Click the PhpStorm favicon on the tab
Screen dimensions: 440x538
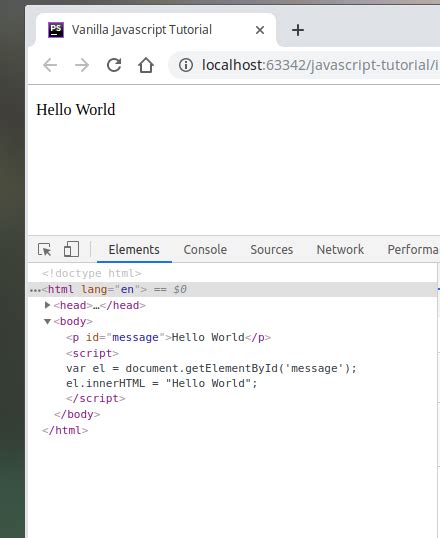[56, 30]
